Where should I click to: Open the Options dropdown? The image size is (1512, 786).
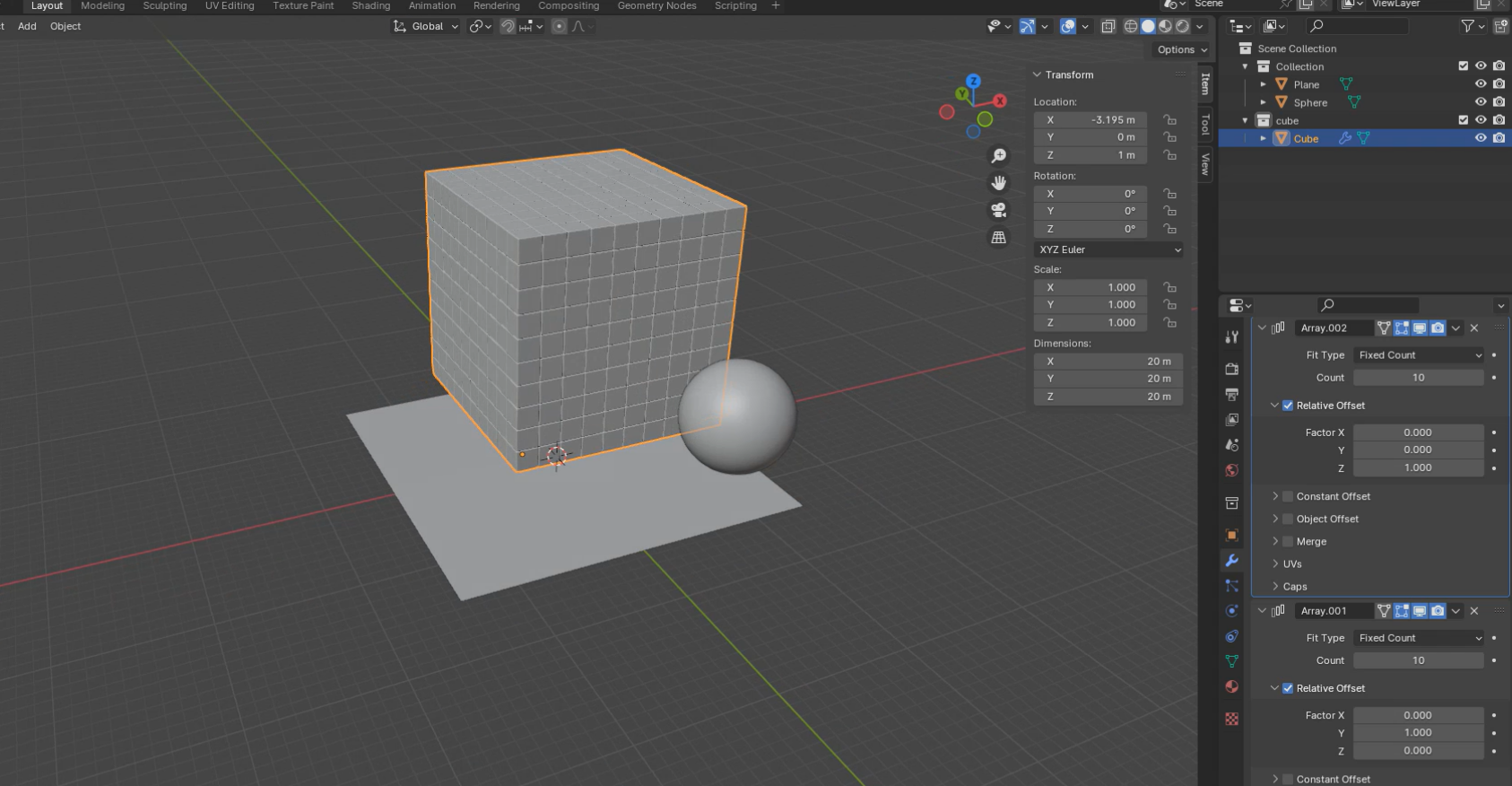pos(1182,50)
